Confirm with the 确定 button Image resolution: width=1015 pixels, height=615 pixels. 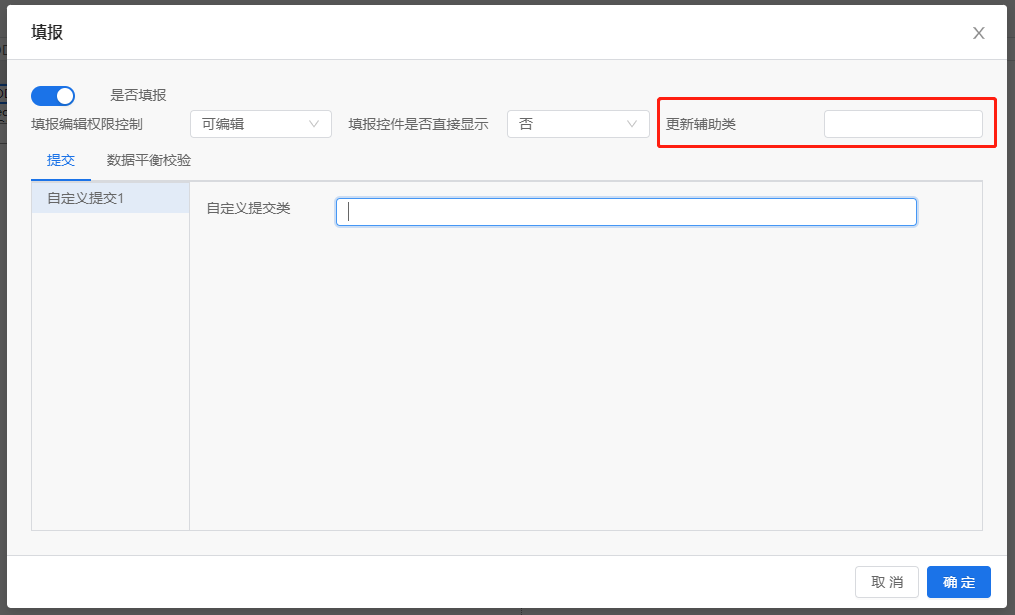[959, 582]
